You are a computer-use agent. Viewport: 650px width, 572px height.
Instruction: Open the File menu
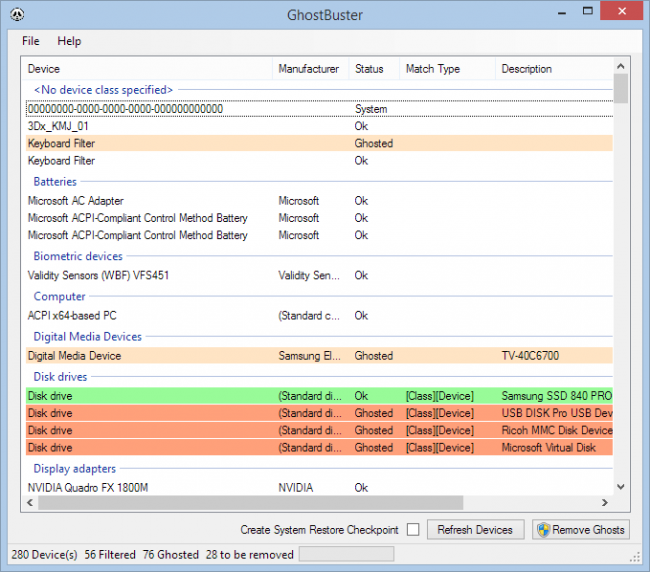(31, 41)
